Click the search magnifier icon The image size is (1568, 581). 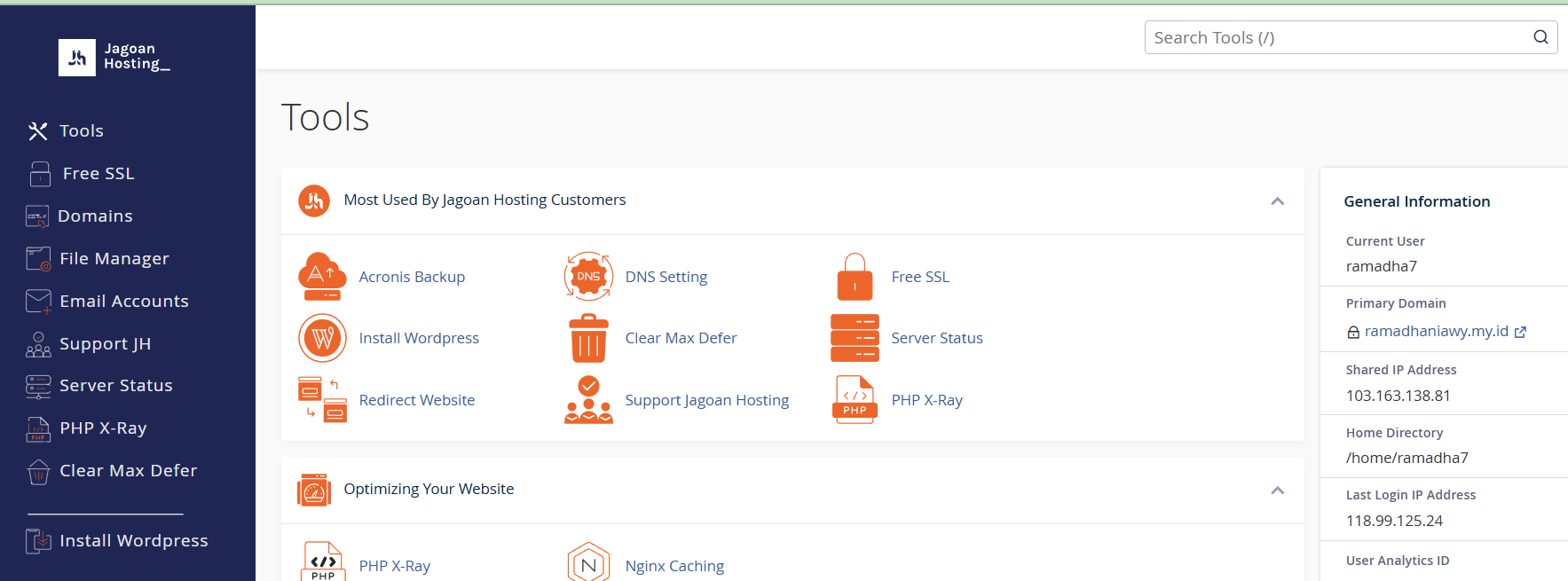[x=1540, y=37]
